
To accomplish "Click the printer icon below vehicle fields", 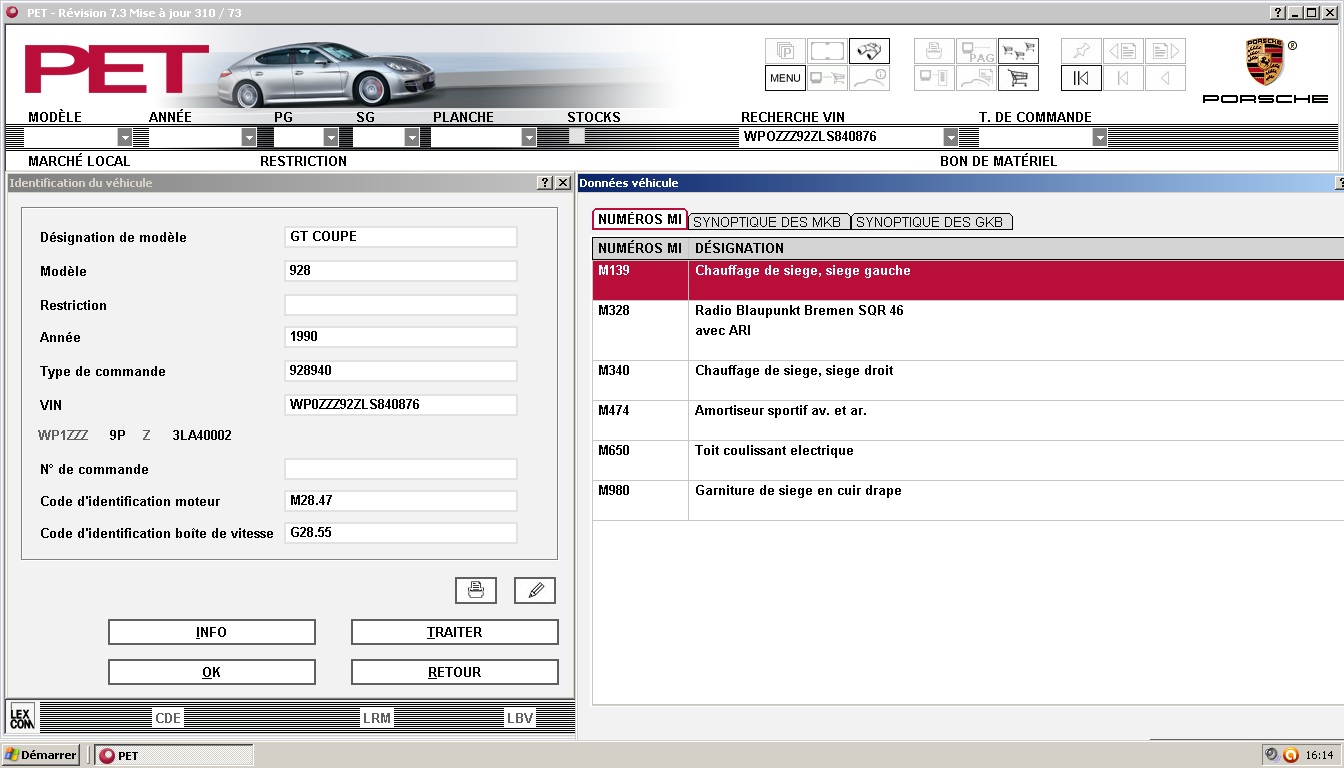I will 476,590.
